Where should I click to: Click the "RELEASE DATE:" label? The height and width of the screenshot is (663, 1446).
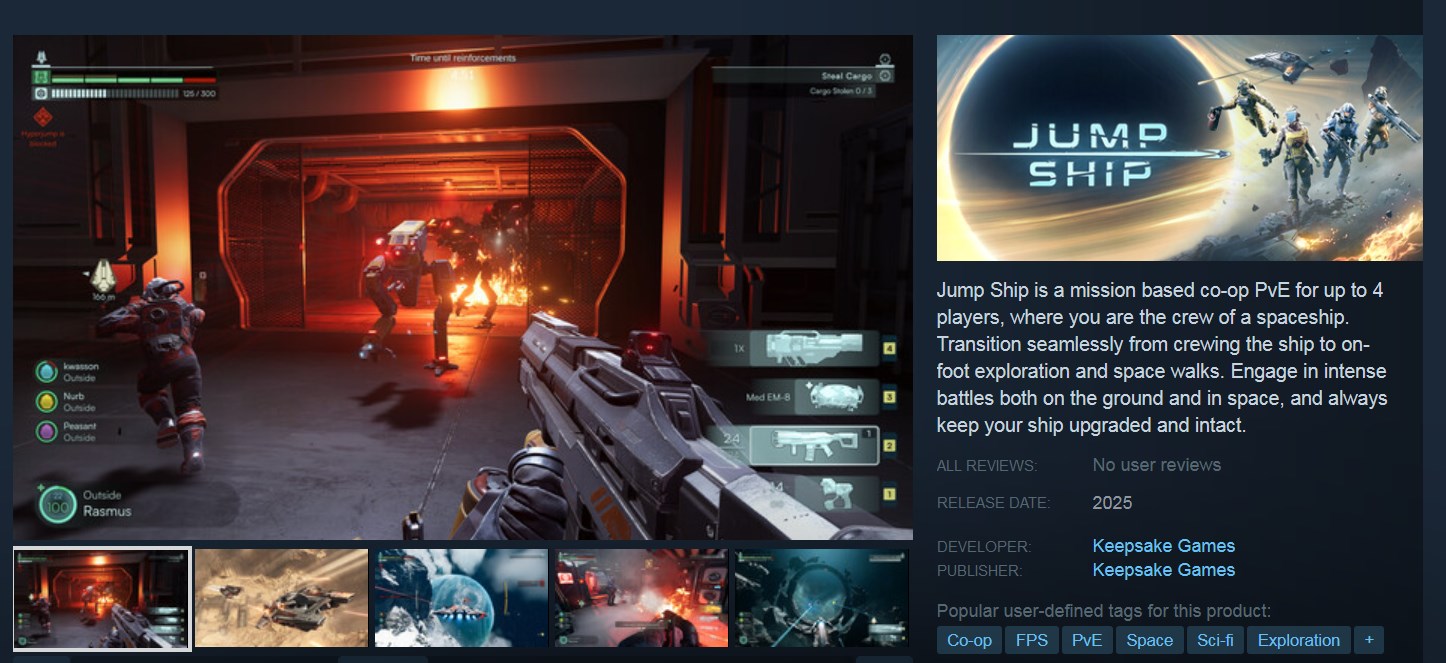(993, 503)
